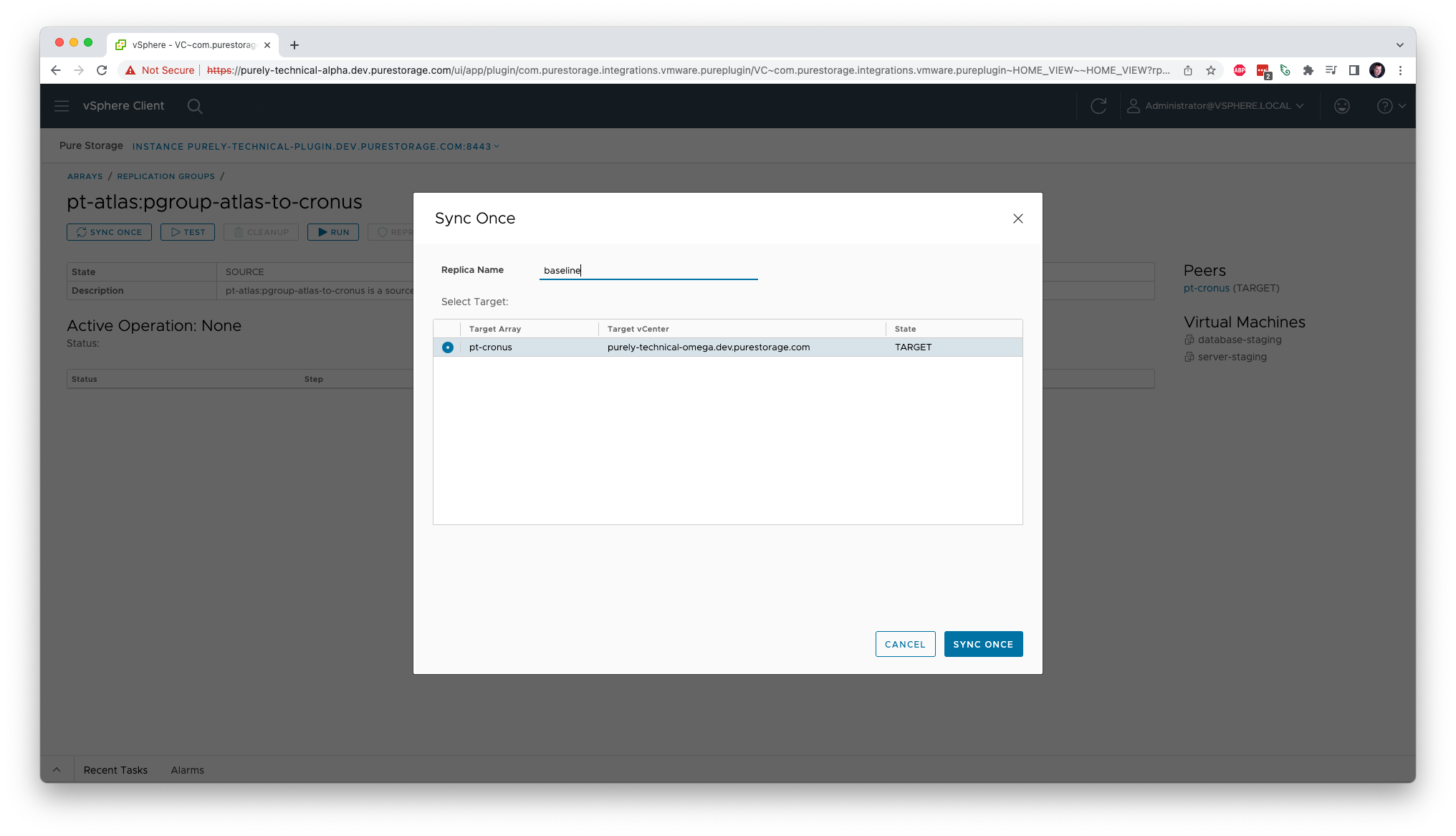This screenshot has height=836, width=1456.
Task: Refresh vSphere Client with circular arrow icon
Action: pos(1098,106)
